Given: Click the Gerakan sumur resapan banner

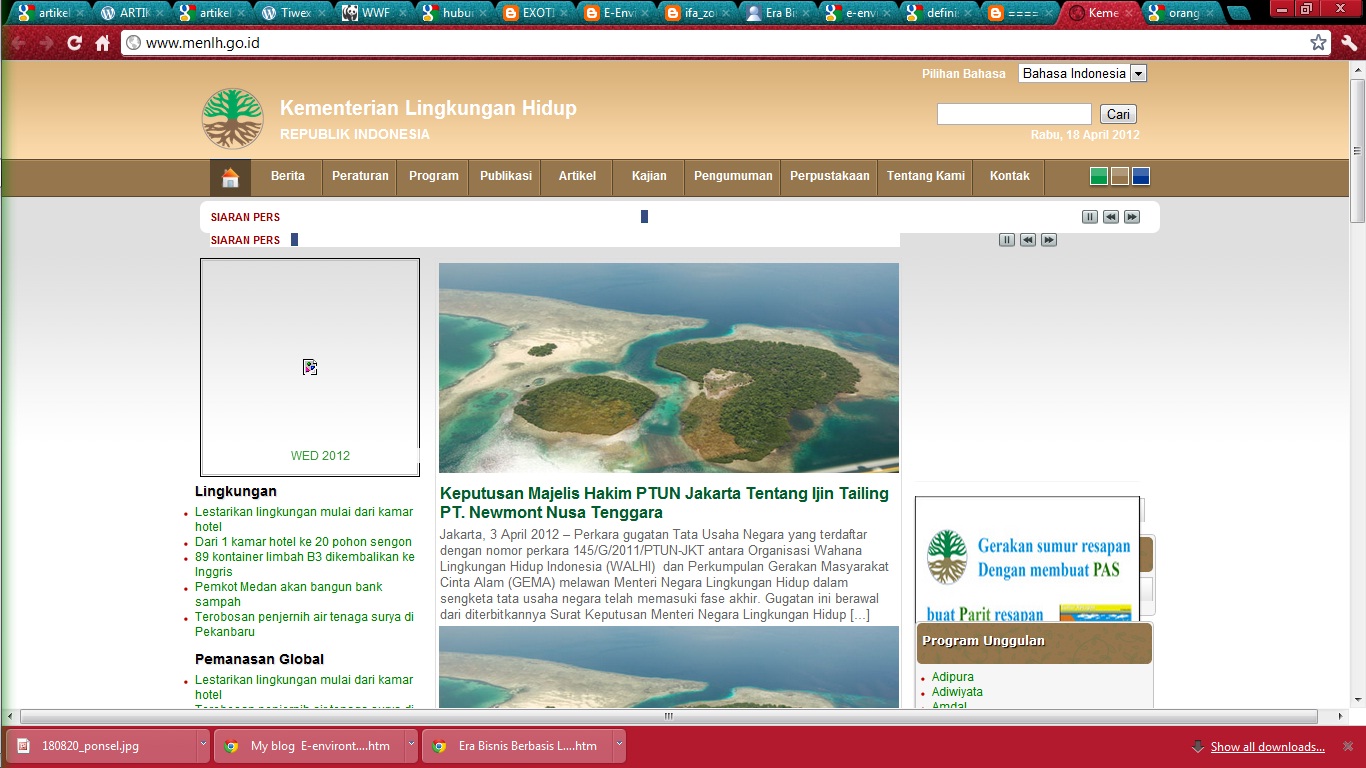Looking at the screenshot, I should coord(1027,559).
